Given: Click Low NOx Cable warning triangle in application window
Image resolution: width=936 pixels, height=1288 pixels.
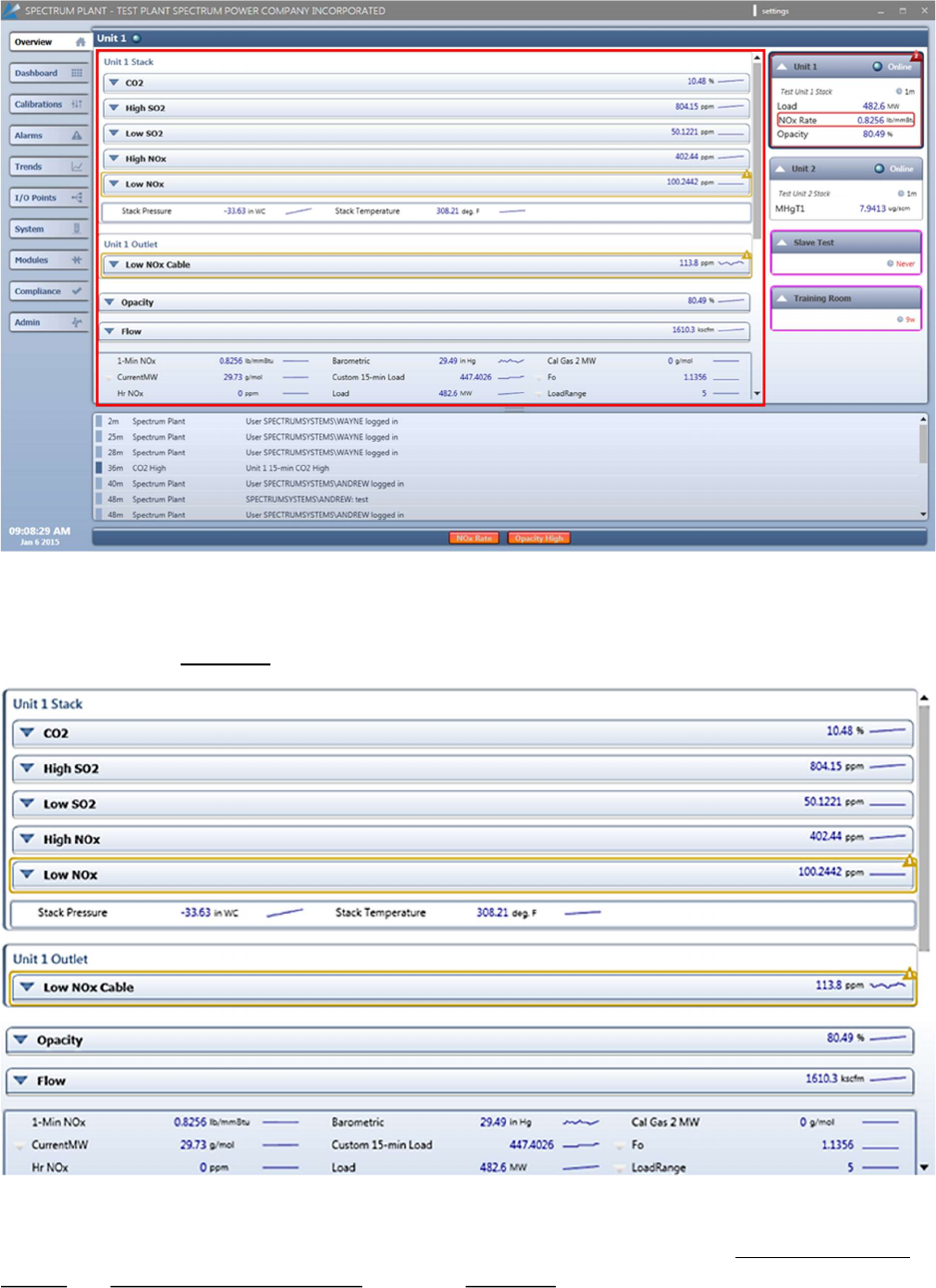Looking at the screenshot, I should [745, 255].
